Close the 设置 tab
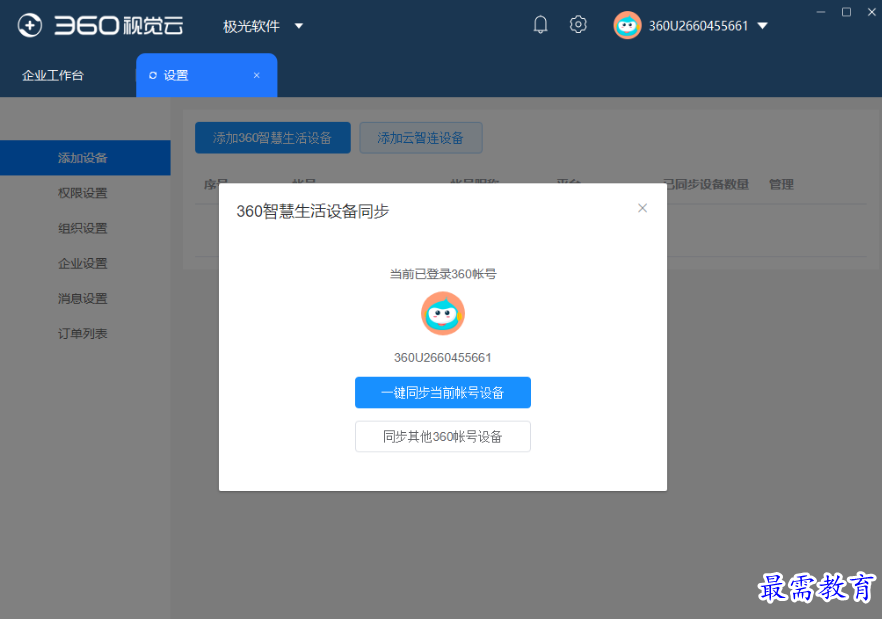Image resolution: width=882 pixels, height=619 pixels. click(x=256, y=75)
